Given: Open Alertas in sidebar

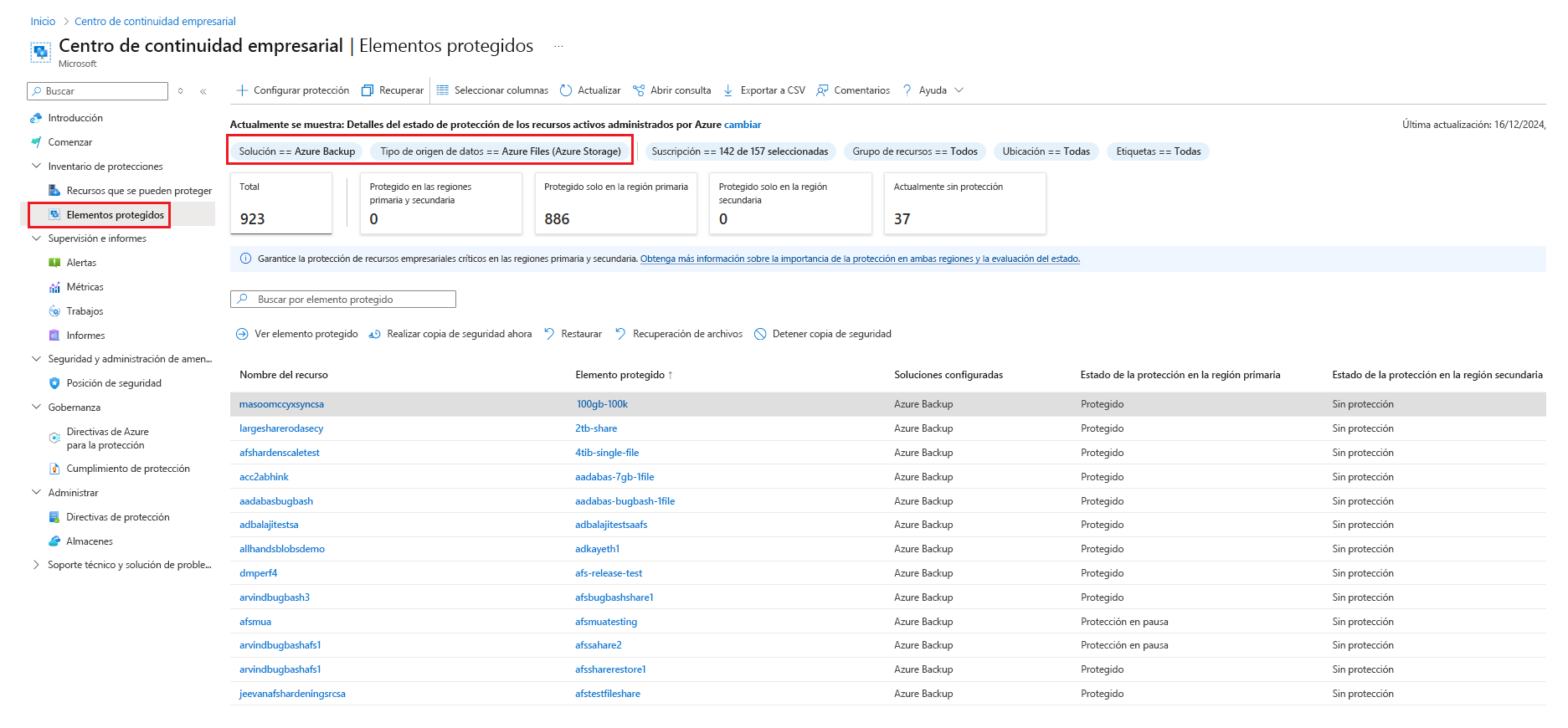Looking at the screenshot, I should [x=81, y=263].
